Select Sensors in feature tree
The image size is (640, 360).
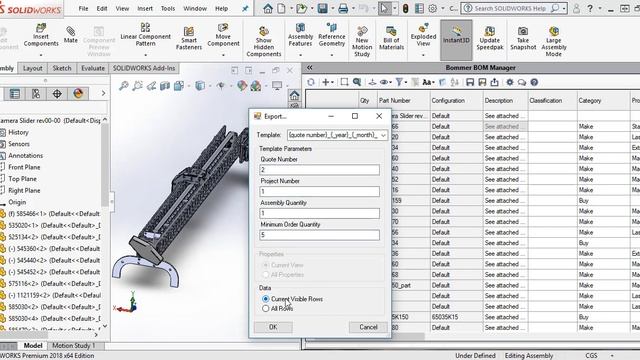pos(19,144)
